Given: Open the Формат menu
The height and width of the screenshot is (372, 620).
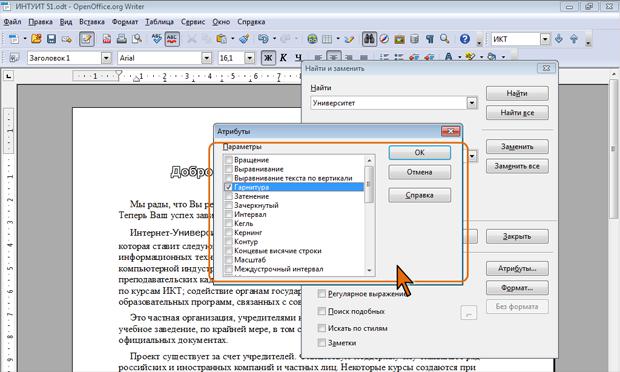Looking at the screenshot, I should coord(125,22).
